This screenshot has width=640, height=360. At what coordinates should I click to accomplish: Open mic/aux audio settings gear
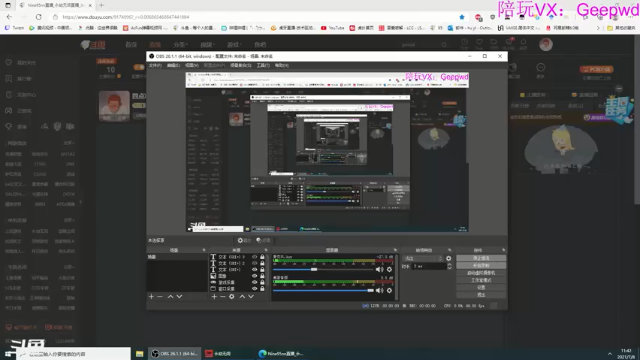coord(389,269)
